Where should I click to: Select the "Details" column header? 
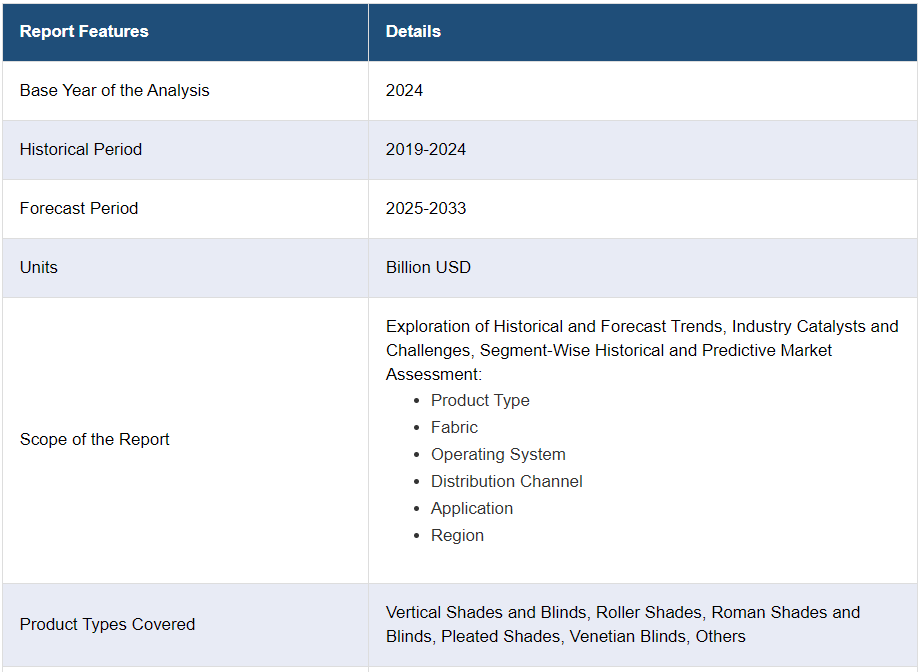(413, 31)
